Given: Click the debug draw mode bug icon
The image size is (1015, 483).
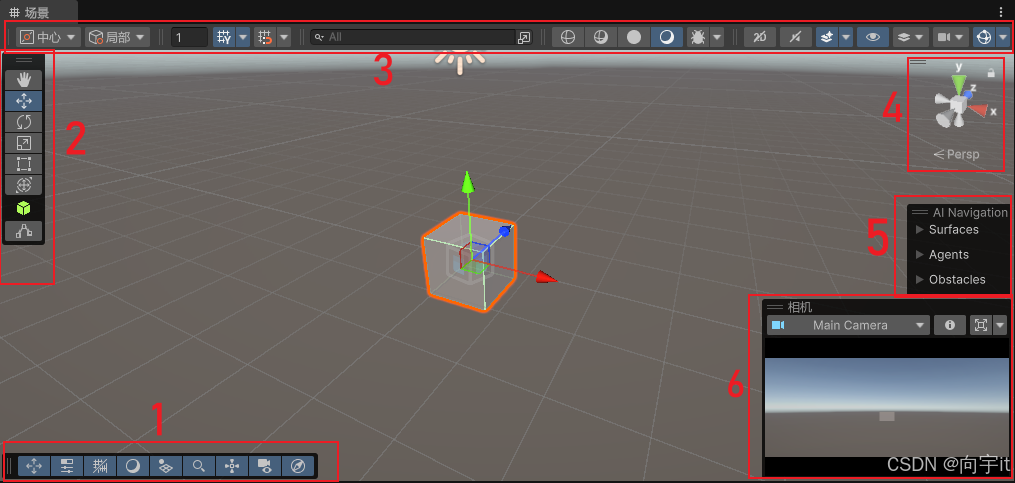Looking at the screenshot, I should [698, 37].
